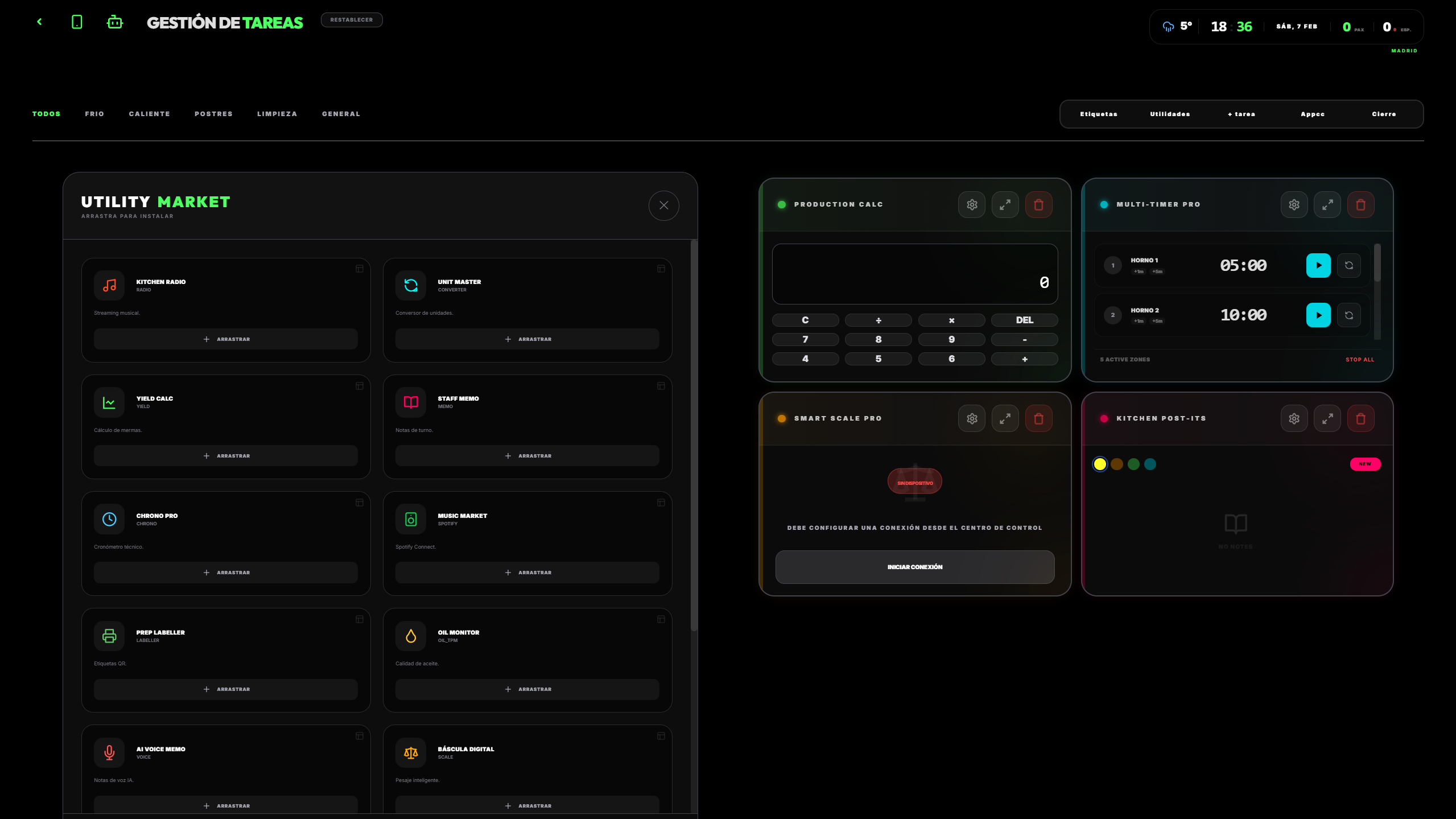The width and height of the screenshot is (1456, 819).
Task: Play the Horno 2 timer
Action: pos(1318,315)
